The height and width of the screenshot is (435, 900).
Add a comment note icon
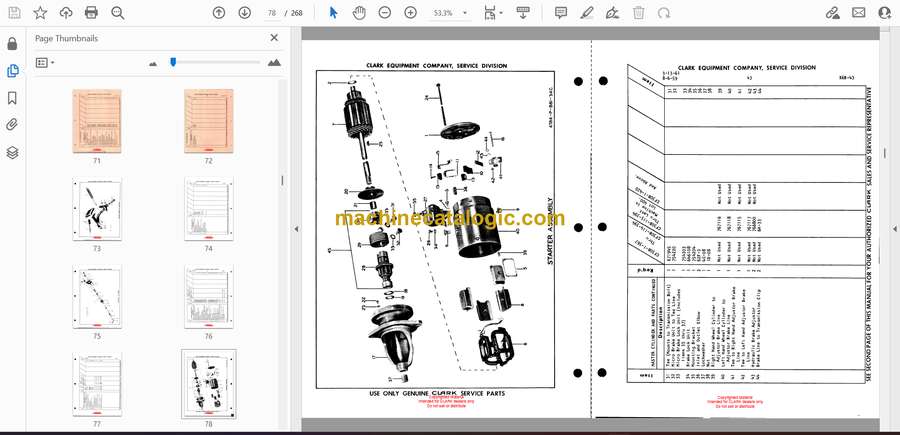click(x=561, y=13)
